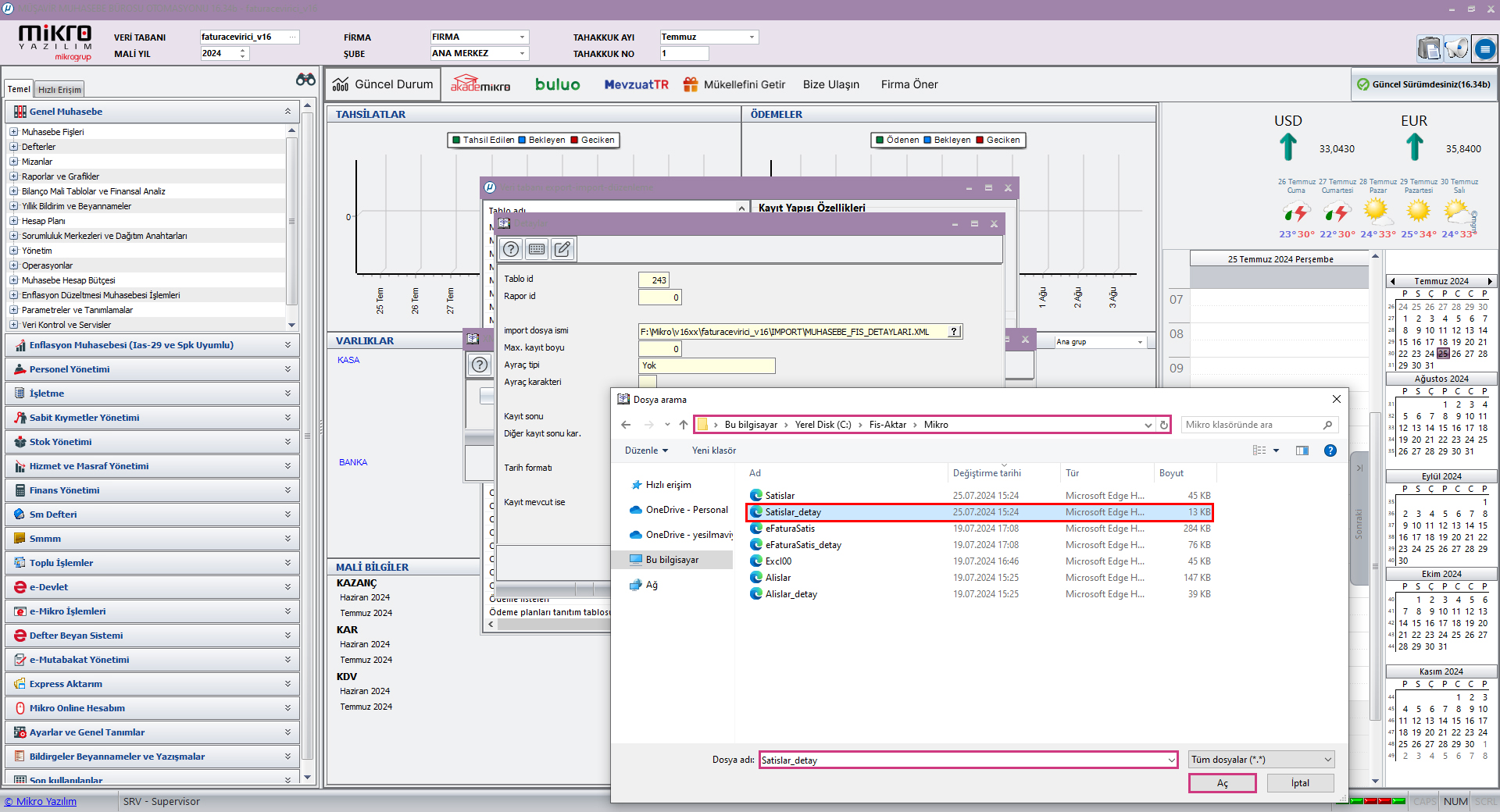Click the briefcase documents icon

coord(1429,49)
